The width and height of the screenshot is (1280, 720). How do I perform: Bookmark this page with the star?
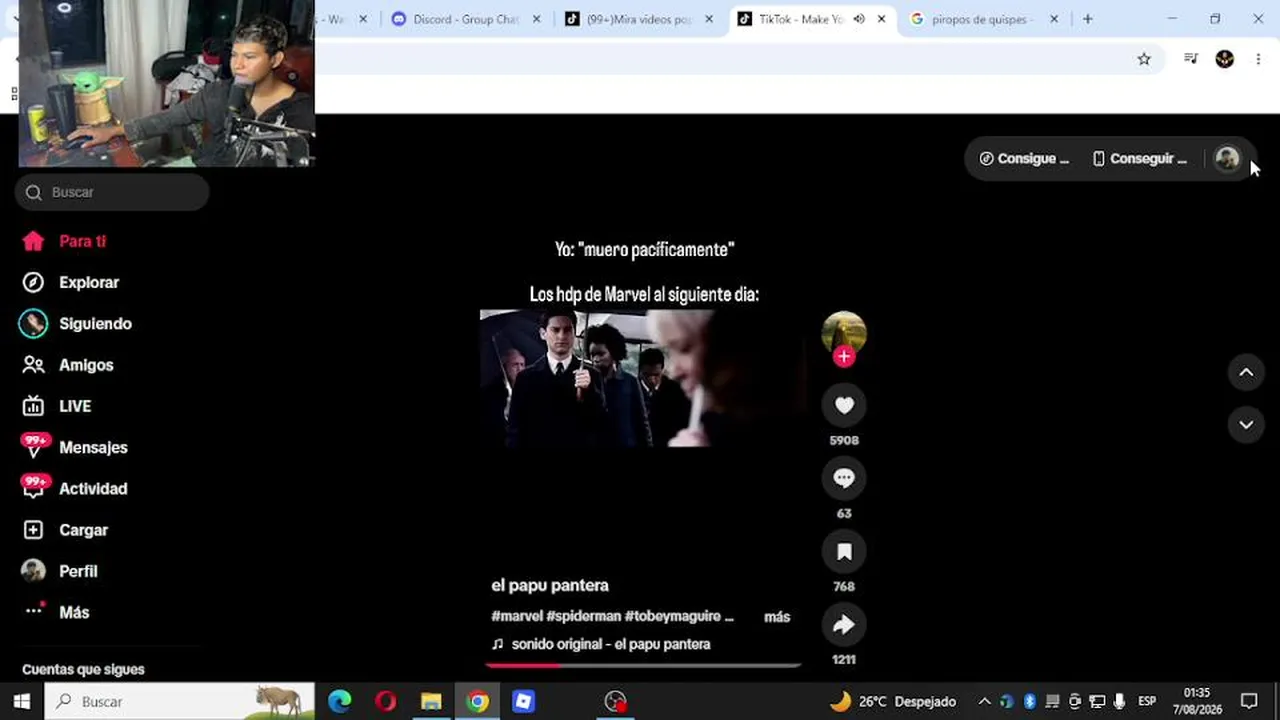[1144, 59]
